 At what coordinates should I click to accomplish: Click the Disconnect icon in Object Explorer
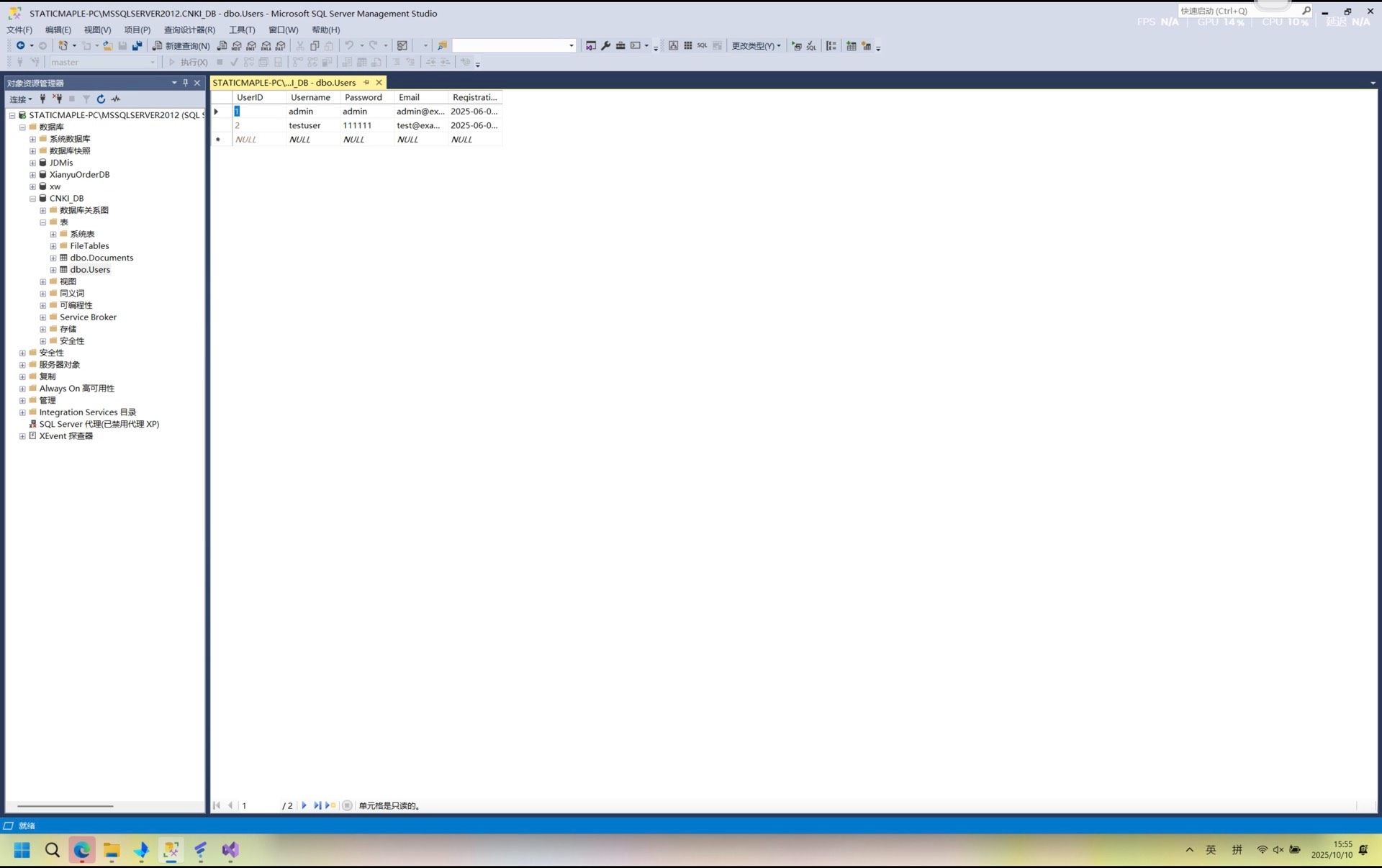click(x=58, y=99)
